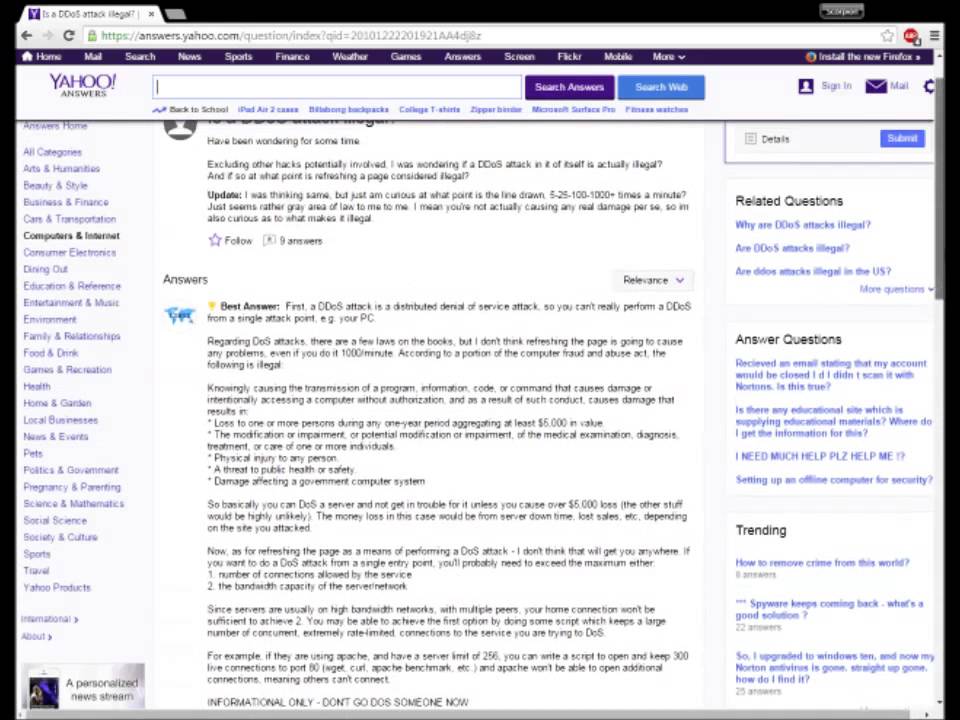Image resolution: width=960 pixels, height=720 pixels.
Task: Open Finance in Yahoo nav bar
Action: (292, 56)
